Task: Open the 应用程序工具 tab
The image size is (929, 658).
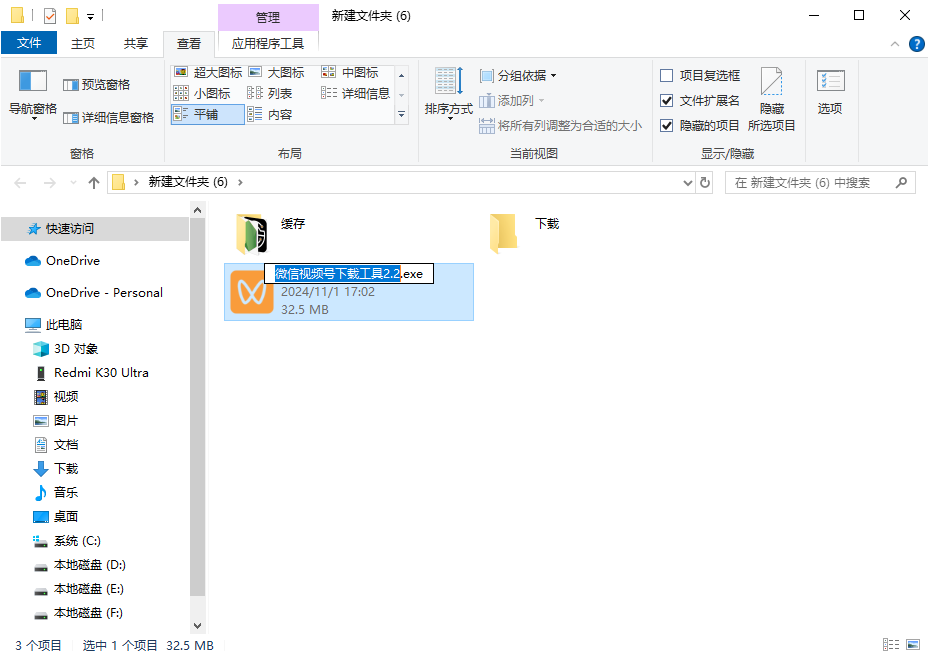Action: click(x=266, y=43)
